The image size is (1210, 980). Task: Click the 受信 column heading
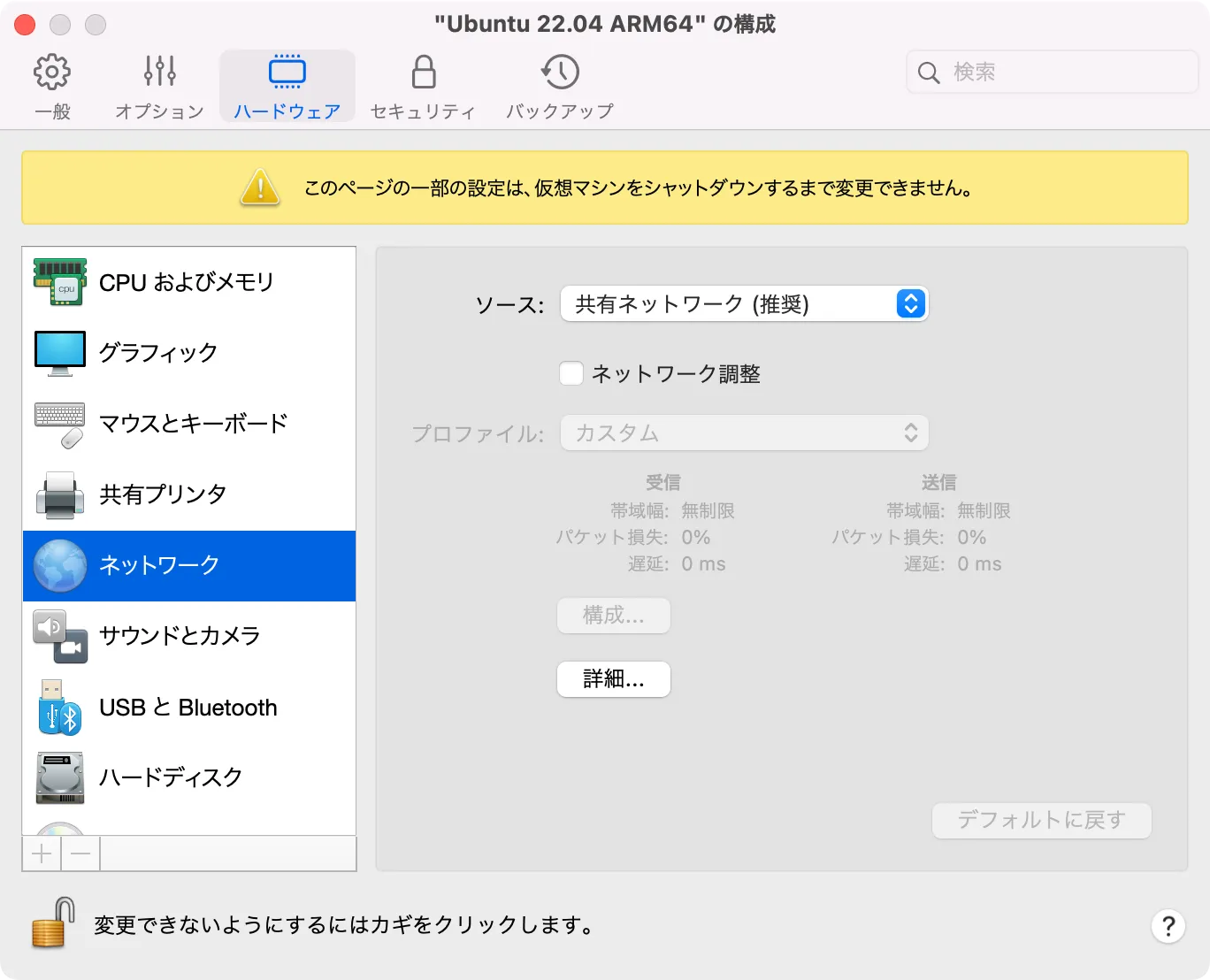click(x=663, y=483)
